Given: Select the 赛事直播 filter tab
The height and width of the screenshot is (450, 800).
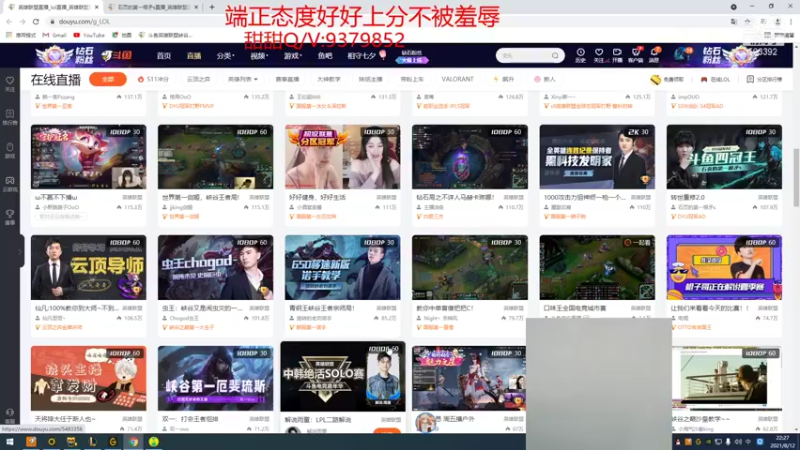Looking at the screenshot, I should point(287,79).
